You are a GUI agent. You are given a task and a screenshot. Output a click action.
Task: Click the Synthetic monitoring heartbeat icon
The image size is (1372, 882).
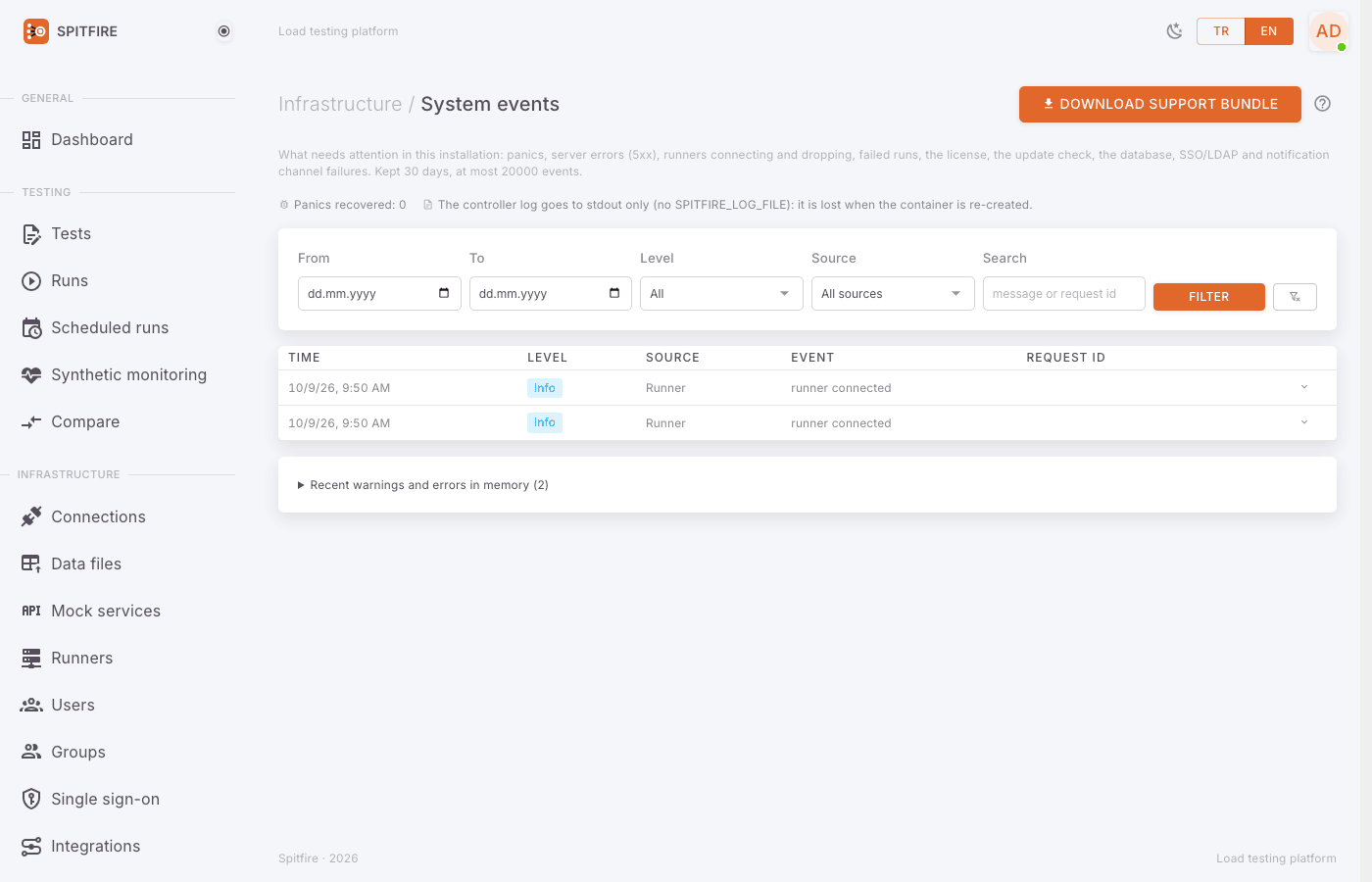tap(31, 375)
